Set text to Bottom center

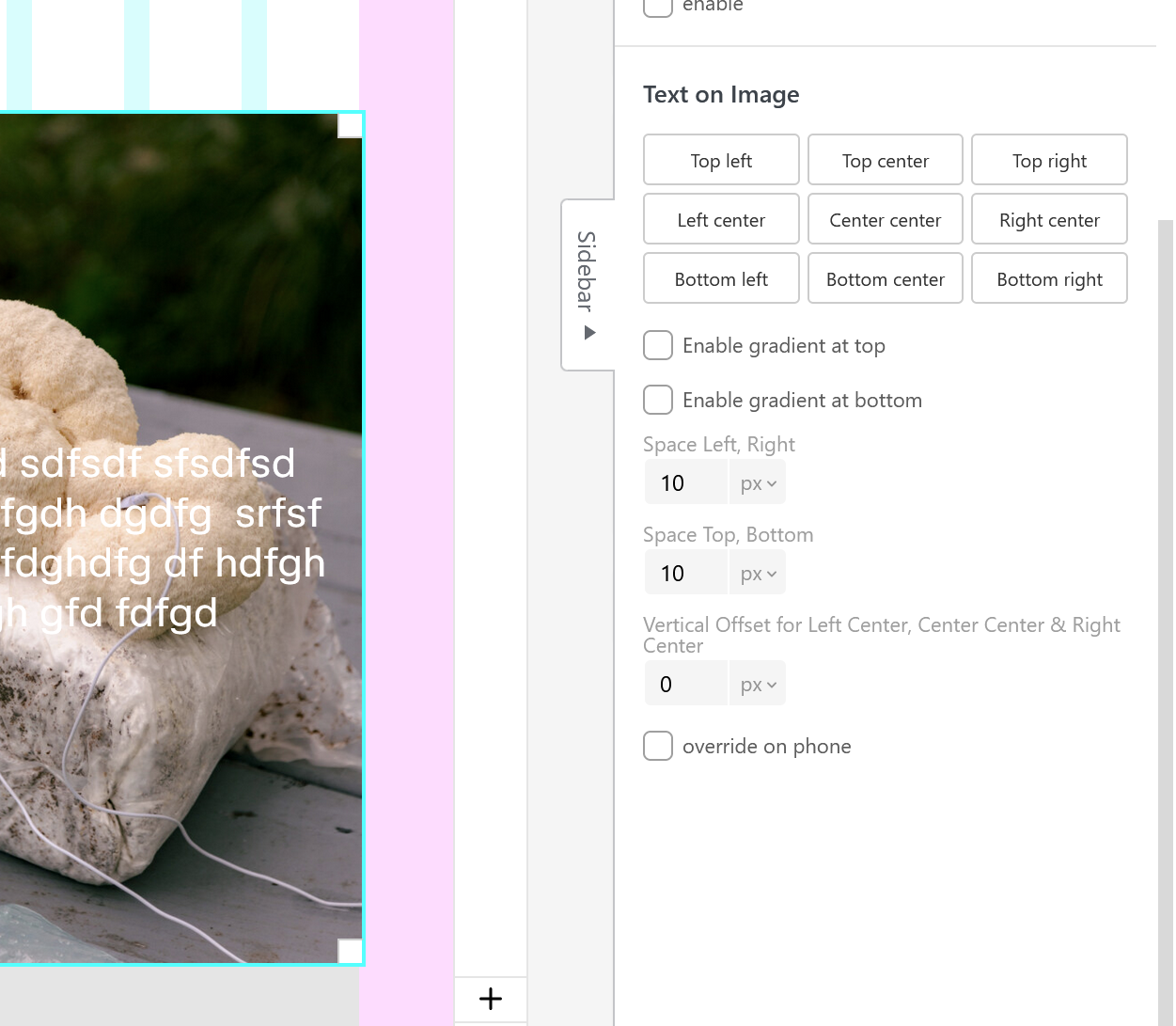pos(885,279)
